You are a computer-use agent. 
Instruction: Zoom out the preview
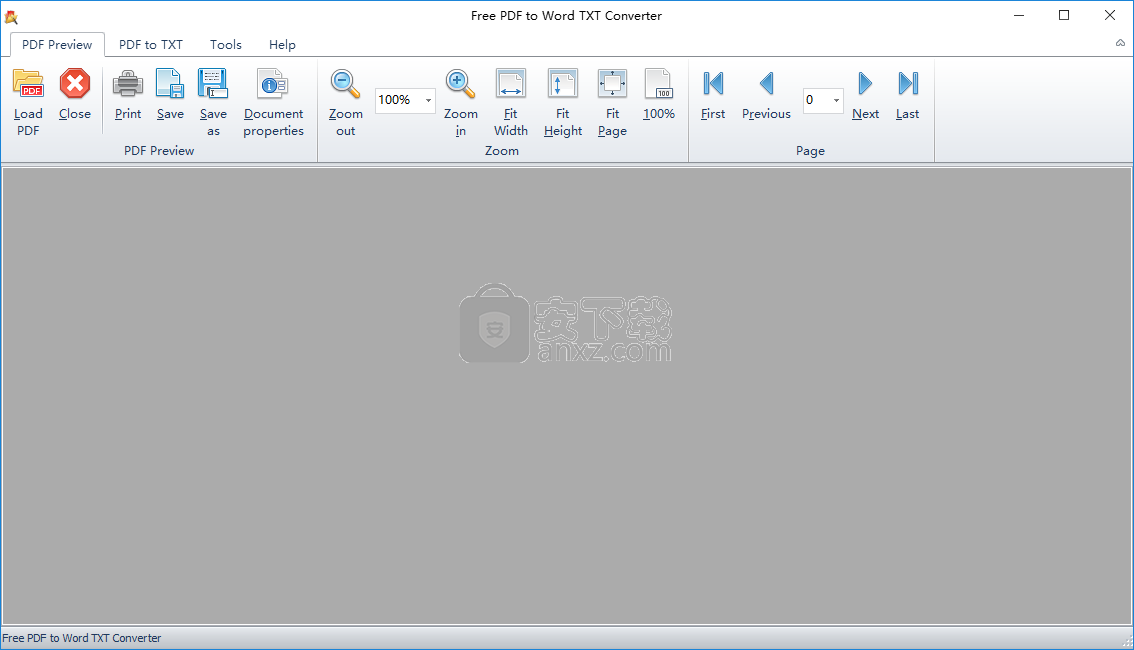coord(346,102)
